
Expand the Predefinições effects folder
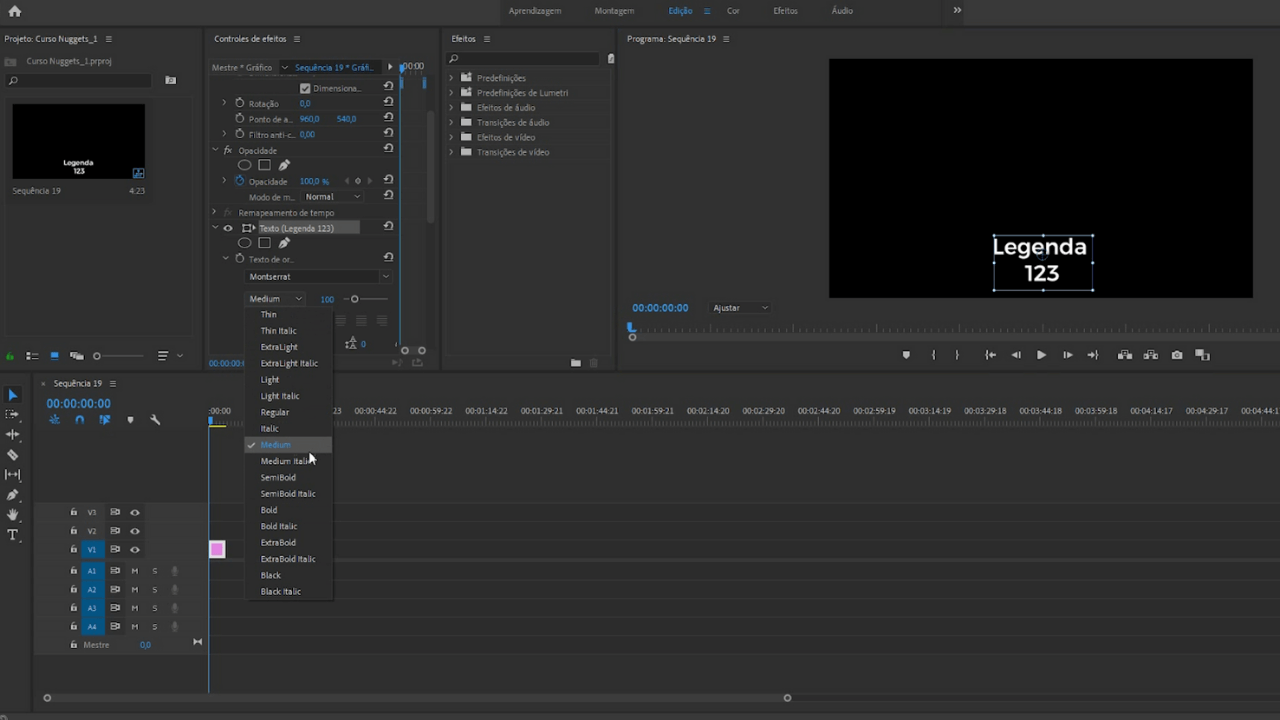451,78
